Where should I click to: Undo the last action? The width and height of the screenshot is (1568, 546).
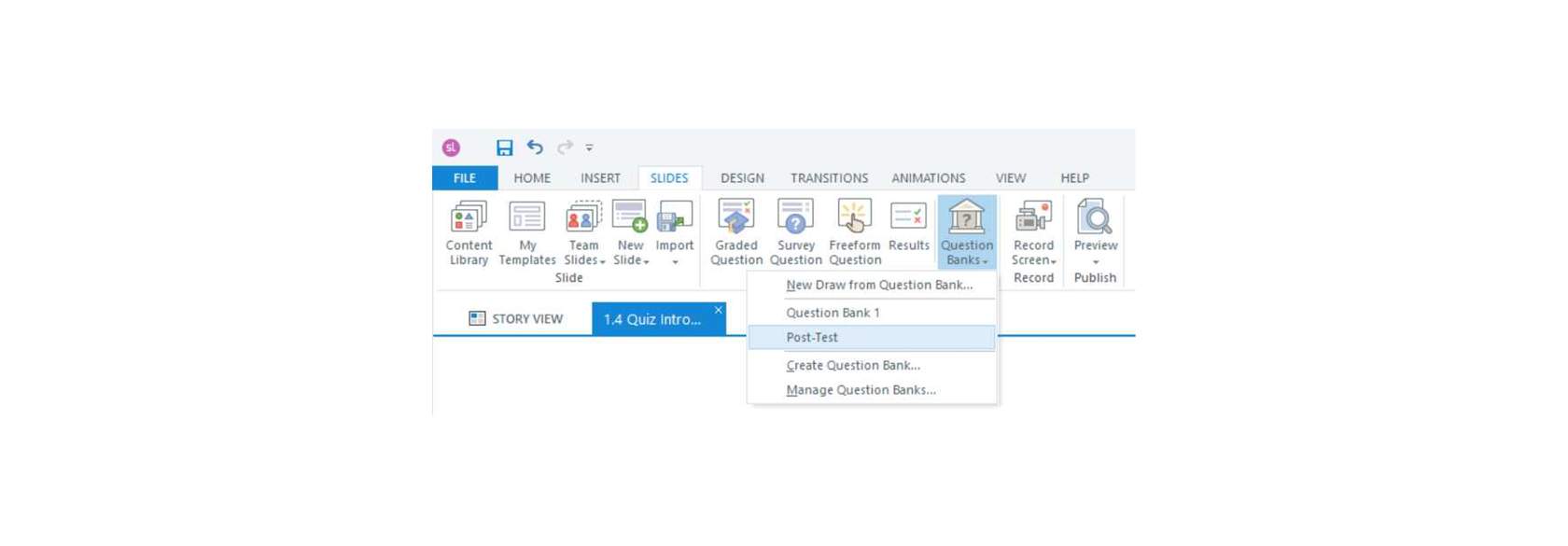[x=535, y=147]
